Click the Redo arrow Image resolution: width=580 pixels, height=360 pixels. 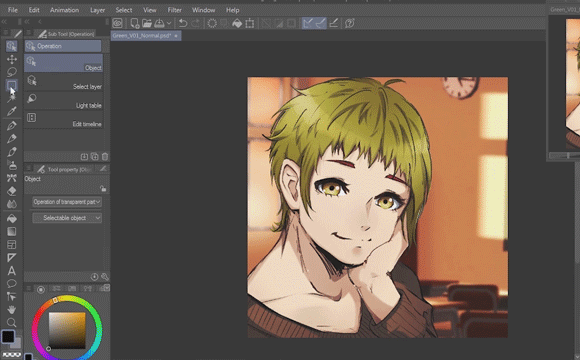195,23
